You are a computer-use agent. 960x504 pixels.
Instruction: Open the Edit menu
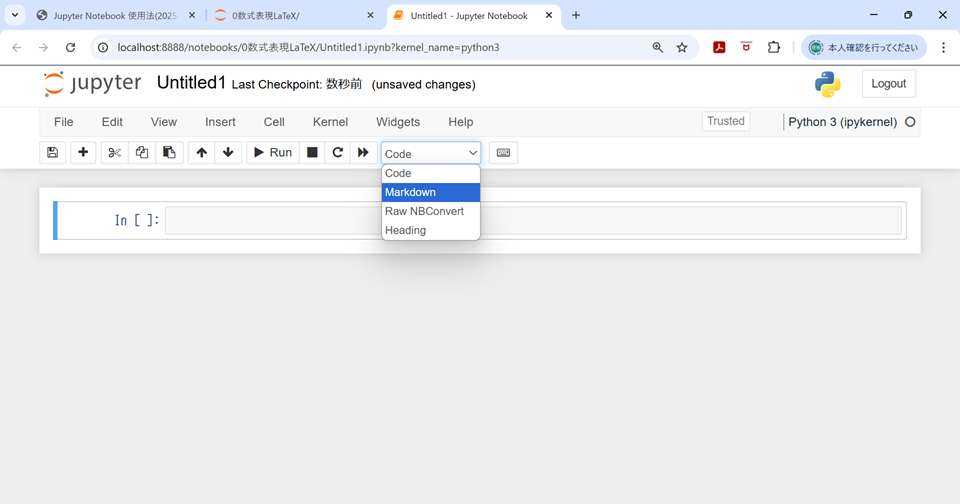click(112, 122)
